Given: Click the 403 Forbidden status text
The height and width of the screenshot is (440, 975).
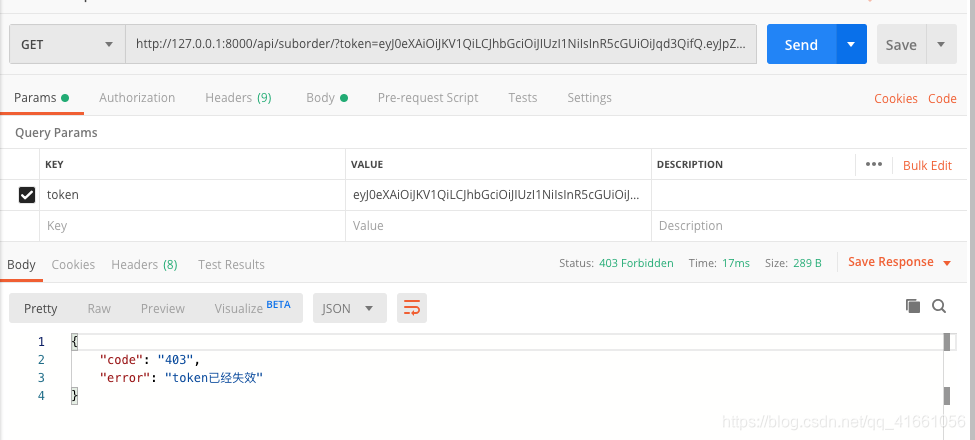Looking at the screenshot, I should coord(636,264).
